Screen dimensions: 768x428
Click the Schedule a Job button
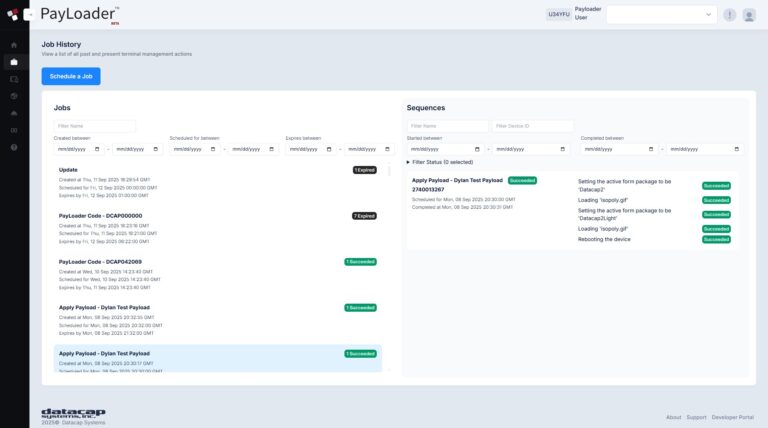pyautogui.click(x=71, y=76)
